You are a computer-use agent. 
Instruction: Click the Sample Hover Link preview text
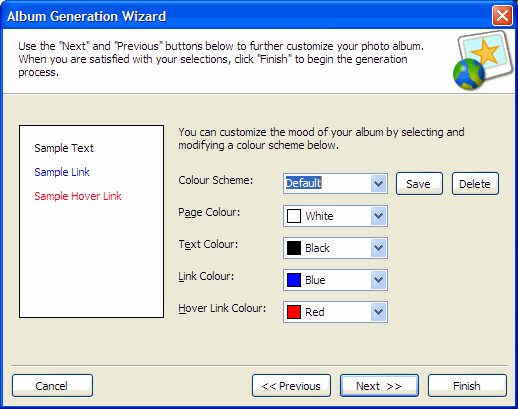pos(78,196)
